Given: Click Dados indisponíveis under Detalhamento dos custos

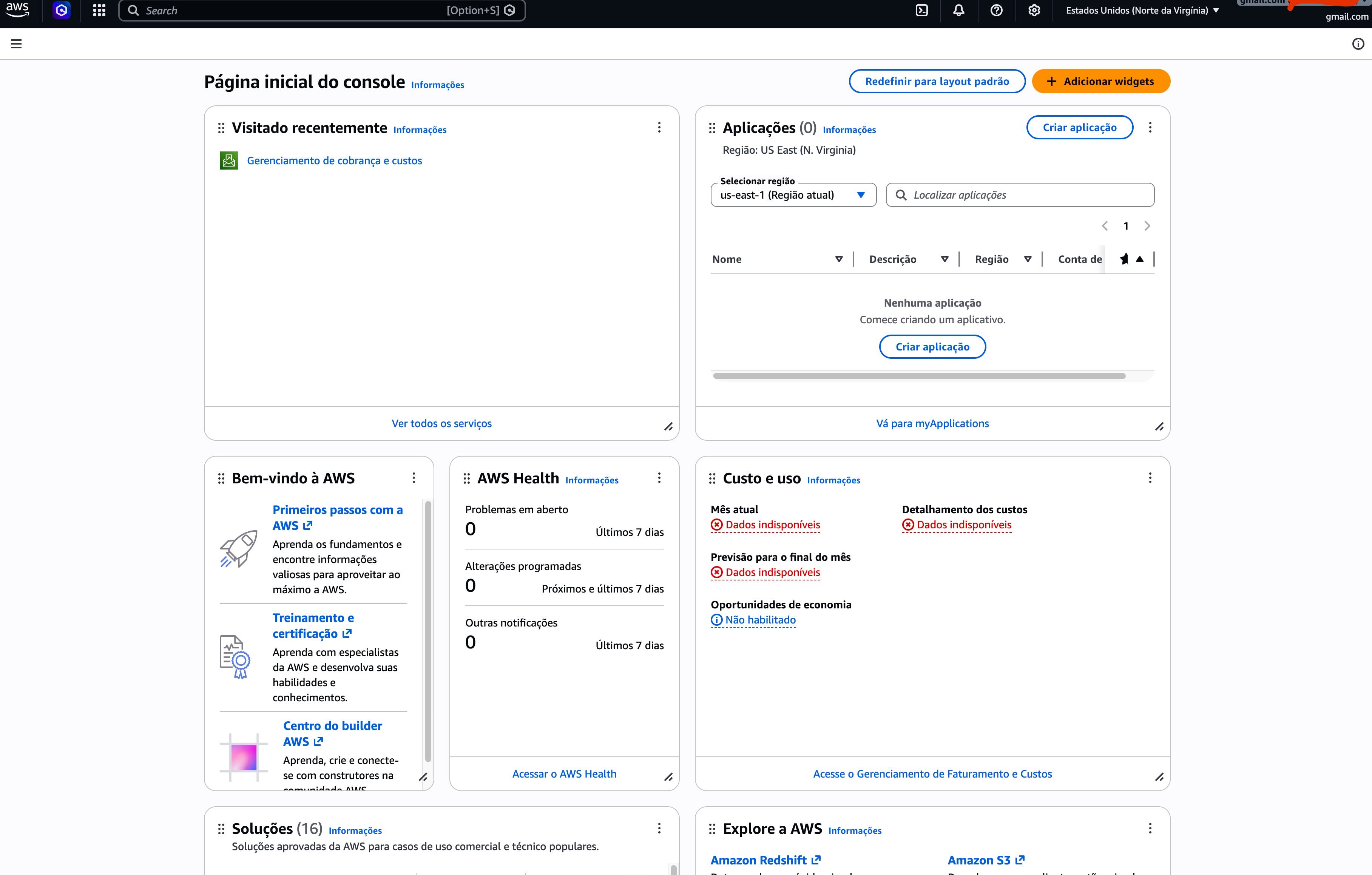Looking at the screenshot, I should [x=957, y=525].
